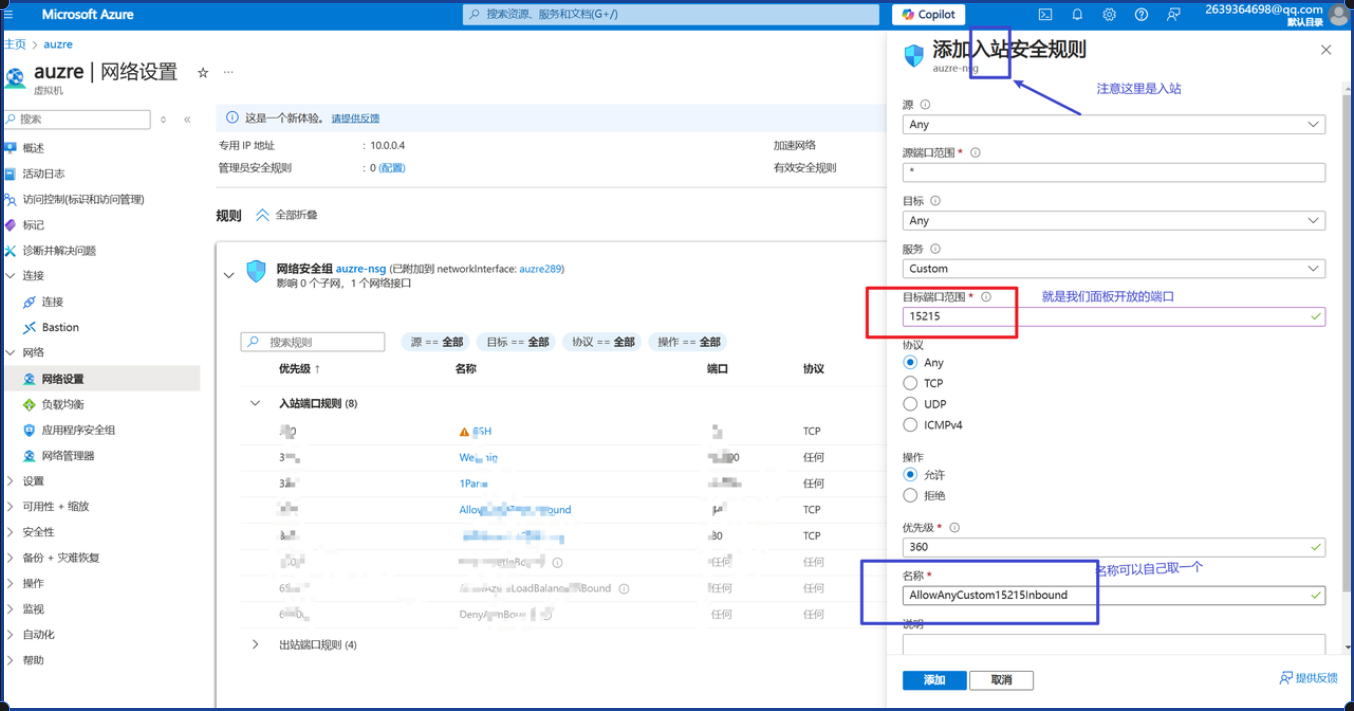Open the top bar feedback icon
The image size is (1354, 711).
pos(1174,14)
